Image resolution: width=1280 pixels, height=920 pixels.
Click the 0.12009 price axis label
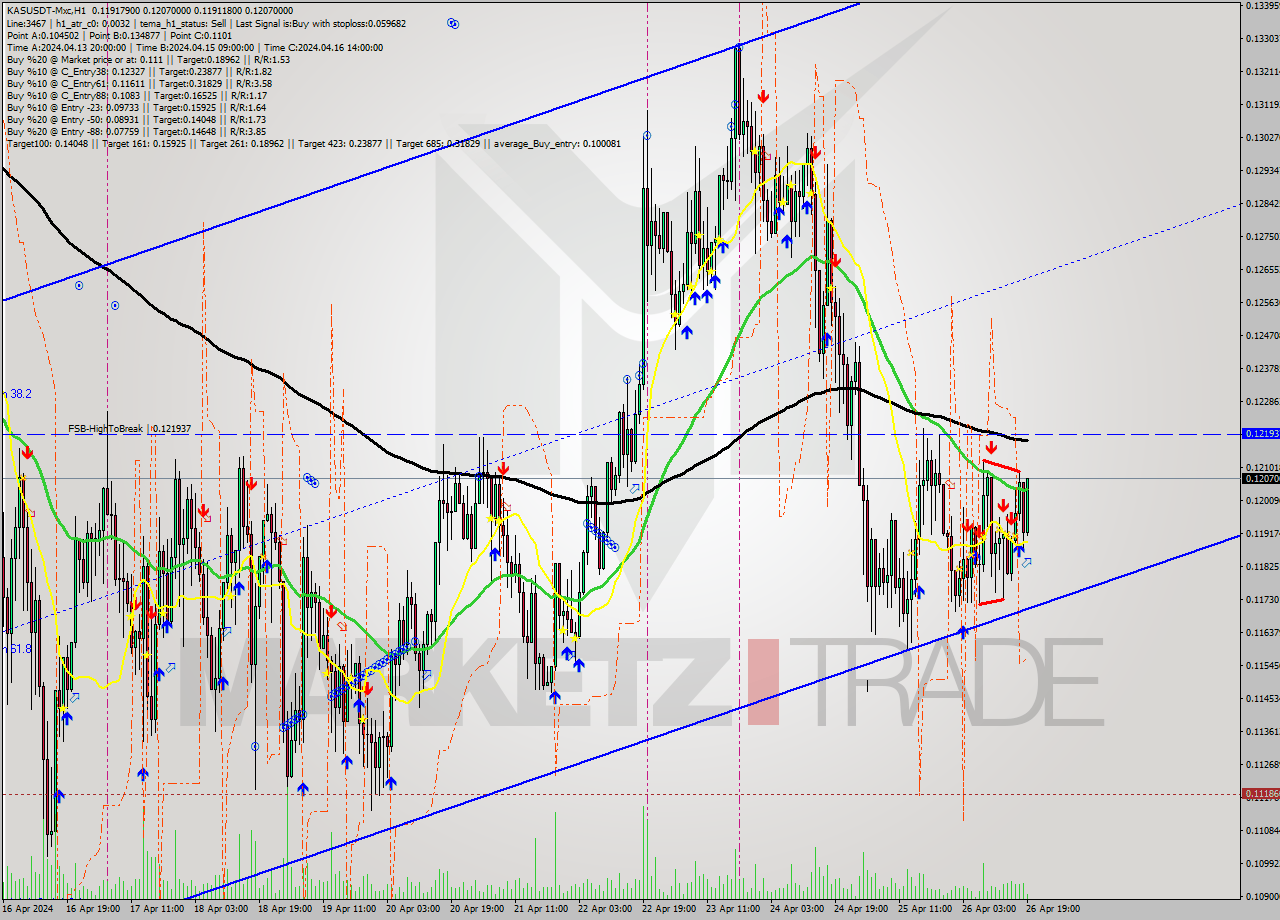[1262, 501]
